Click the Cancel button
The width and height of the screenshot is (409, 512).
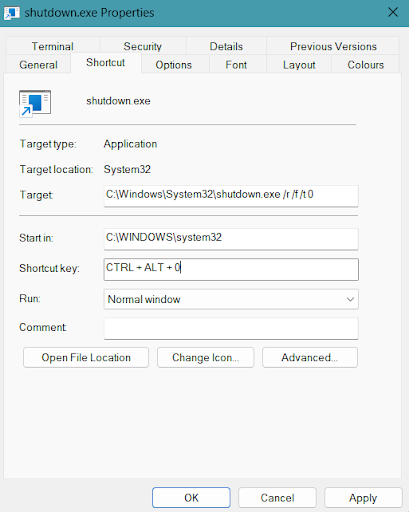(277, 498)
